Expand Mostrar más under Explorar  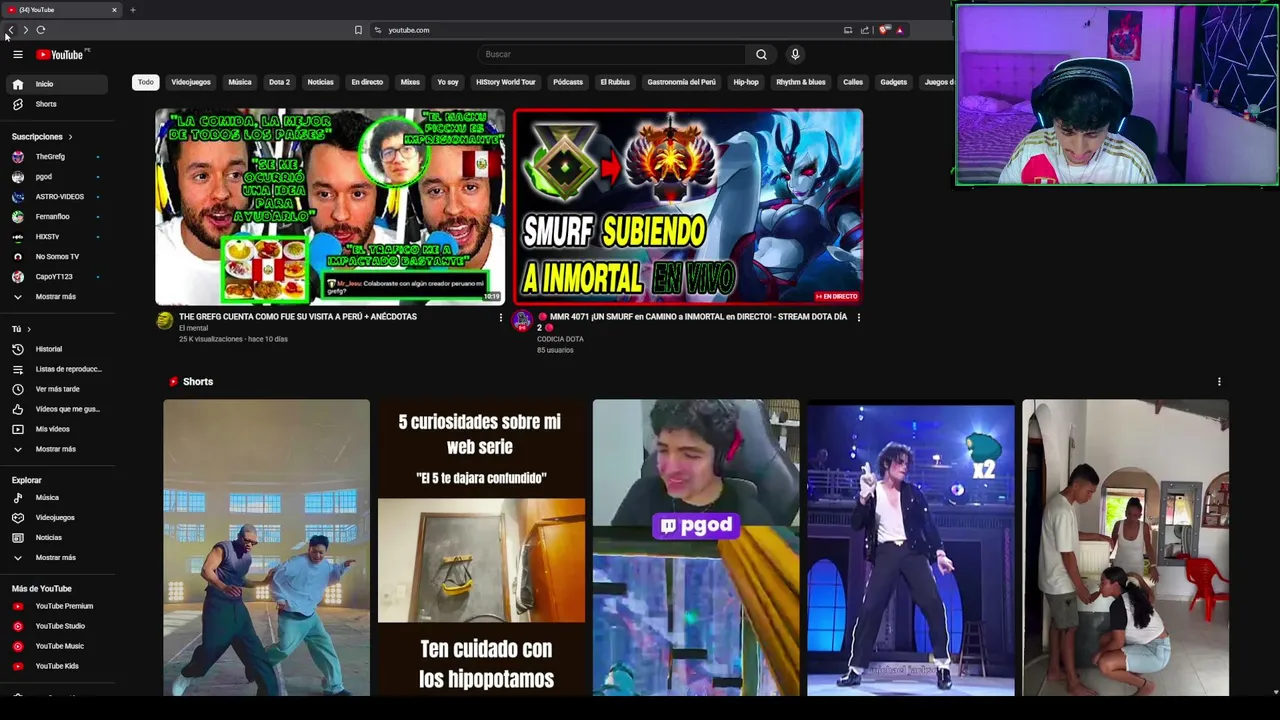coord(57,557)
